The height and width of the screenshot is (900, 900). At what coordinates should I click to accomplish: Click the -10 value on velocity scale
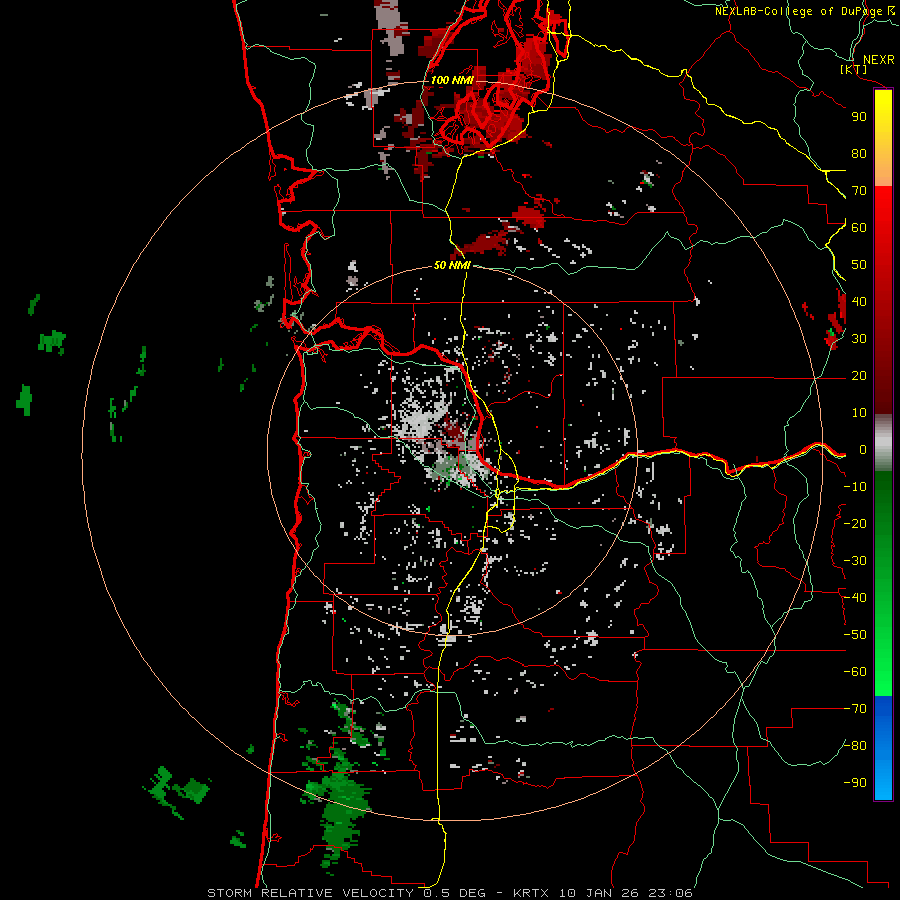(x=855, y=487)
